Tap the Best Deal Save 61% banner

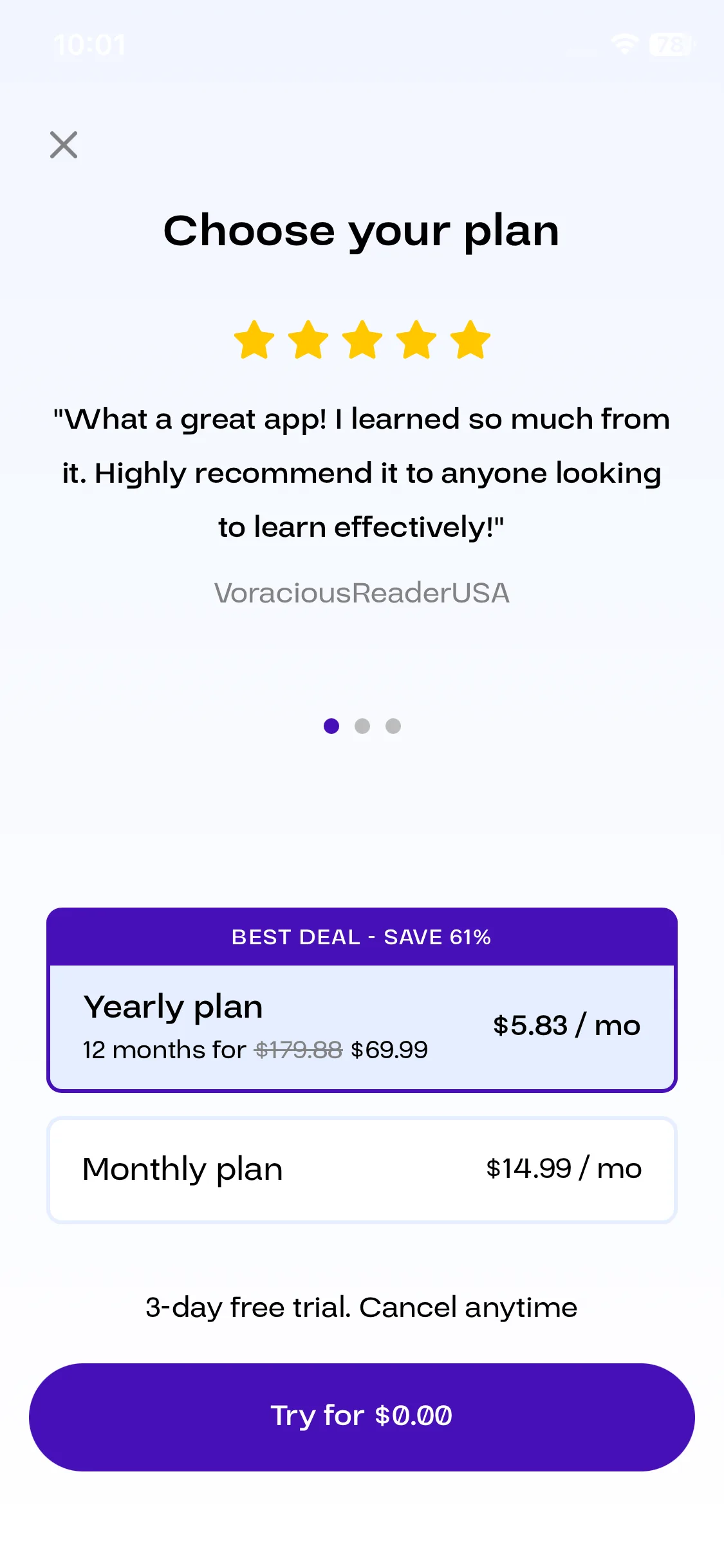pos(362,937)
